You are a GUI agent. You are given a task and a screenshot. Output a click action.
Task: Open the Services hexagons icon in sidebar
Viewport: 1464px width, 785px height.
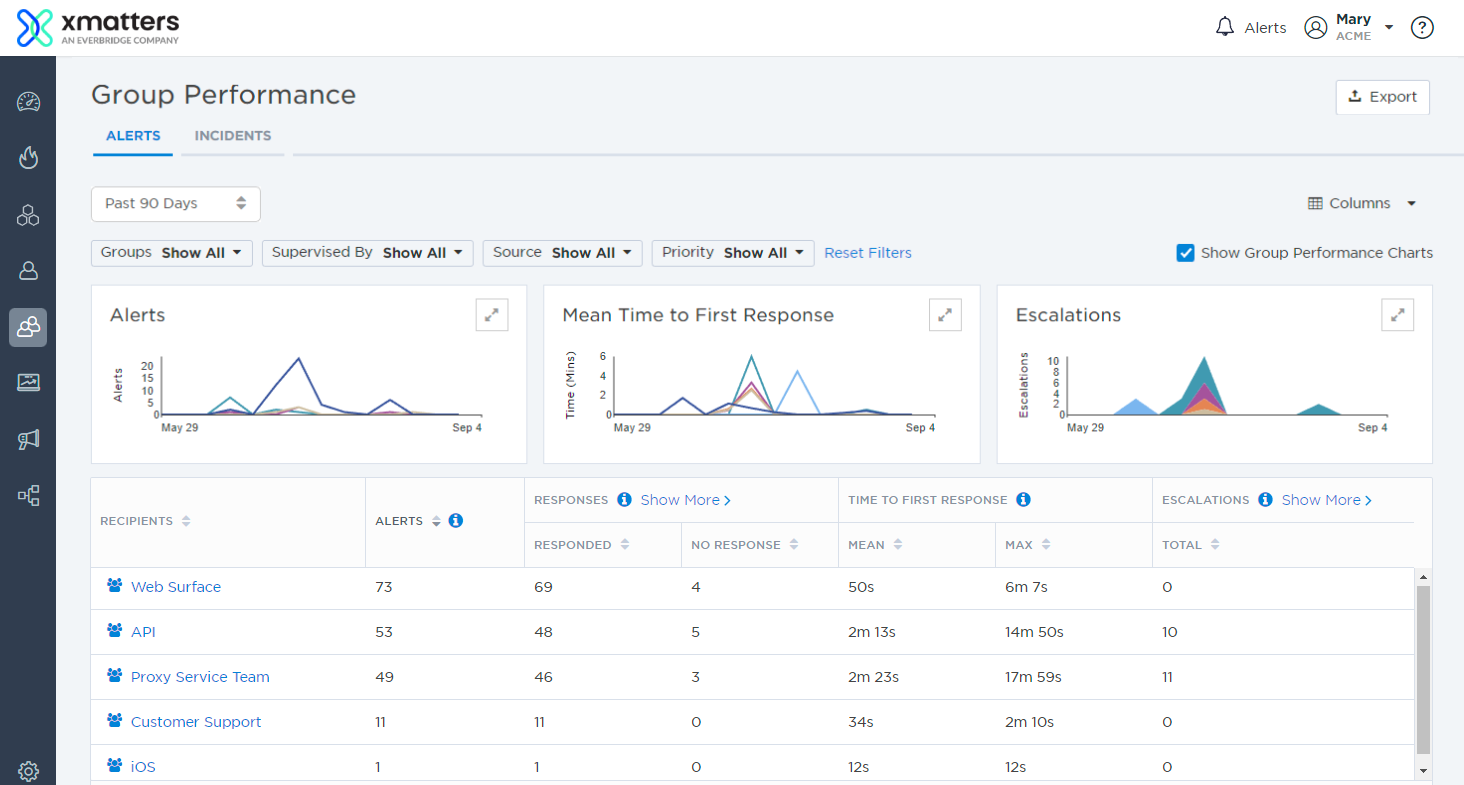(28, 214)
